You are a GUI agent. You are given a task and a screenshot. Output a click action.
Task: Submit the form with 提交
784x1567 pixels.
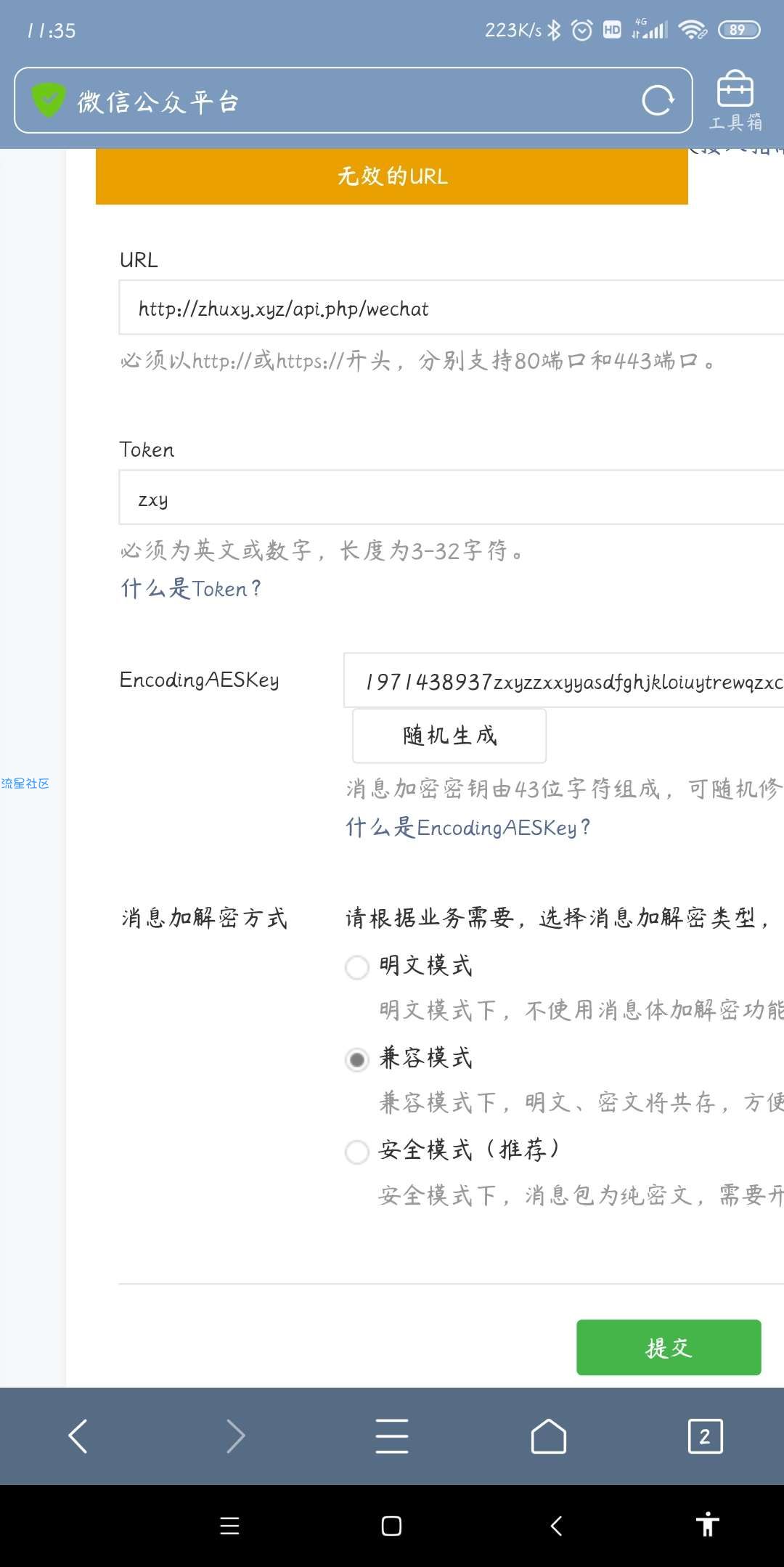pos(669,1347)
